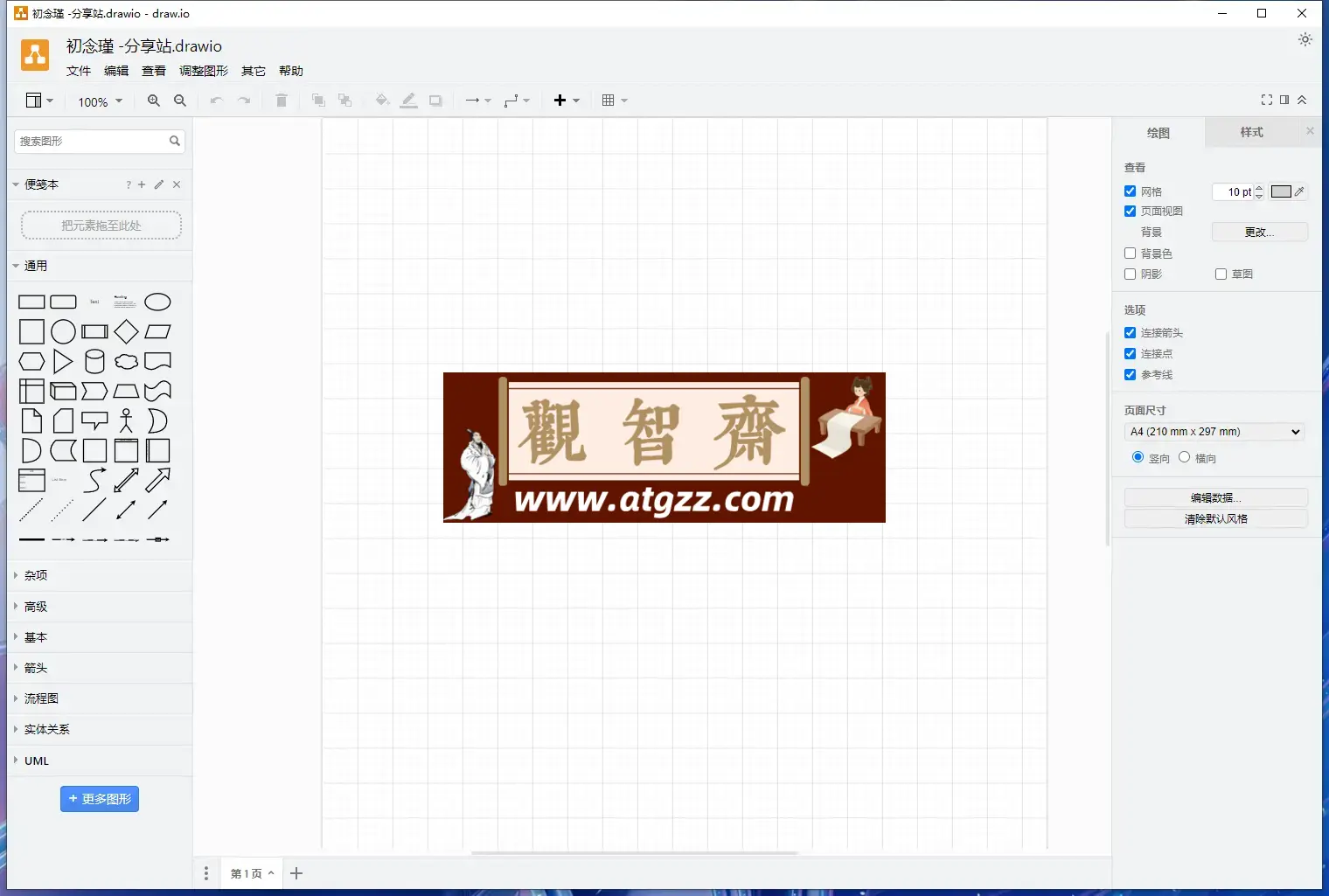Click the bring to front icon
Viewport: 1329px width, 896px height.
318,101
